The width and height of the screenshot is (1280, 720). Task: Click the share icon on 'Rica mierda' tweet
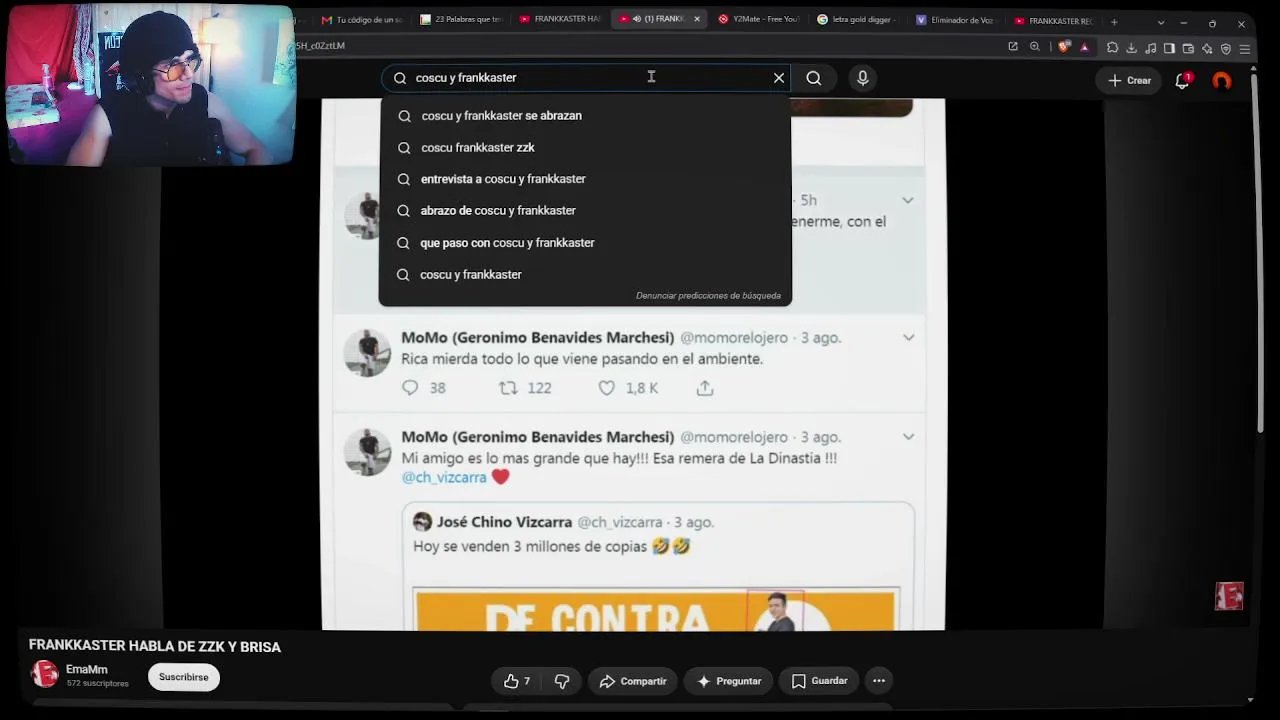(x=705, y=388)
